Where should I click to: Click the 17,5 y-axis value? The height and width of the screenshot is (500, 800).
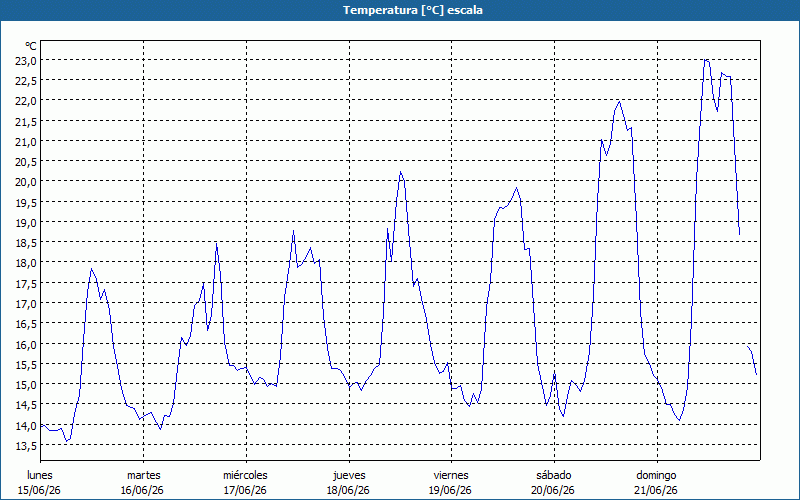click(x=26, y=283)
